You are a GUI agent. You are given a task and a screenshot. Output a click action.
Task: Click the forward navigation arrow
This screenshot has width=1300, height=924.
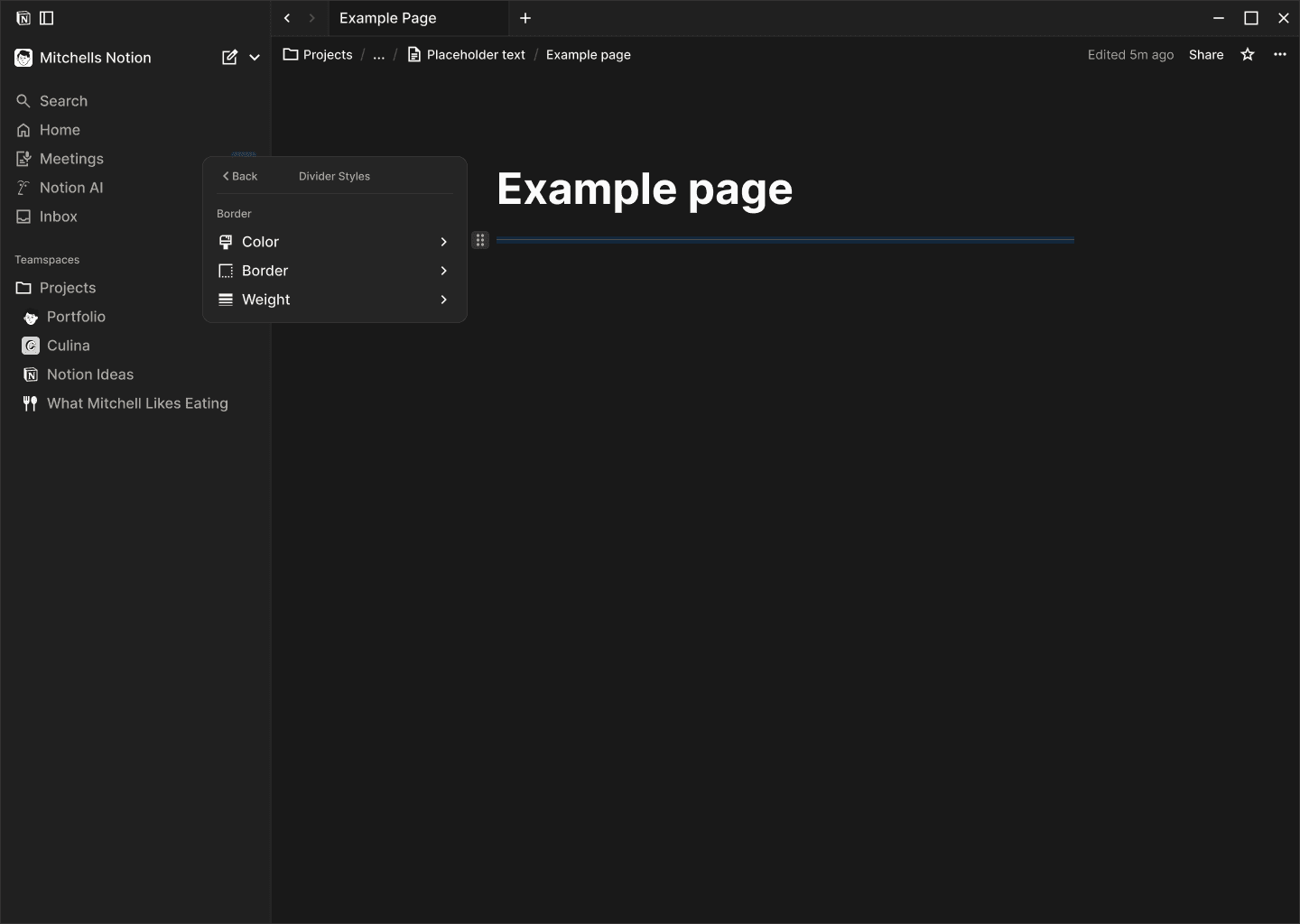(311, 17)
